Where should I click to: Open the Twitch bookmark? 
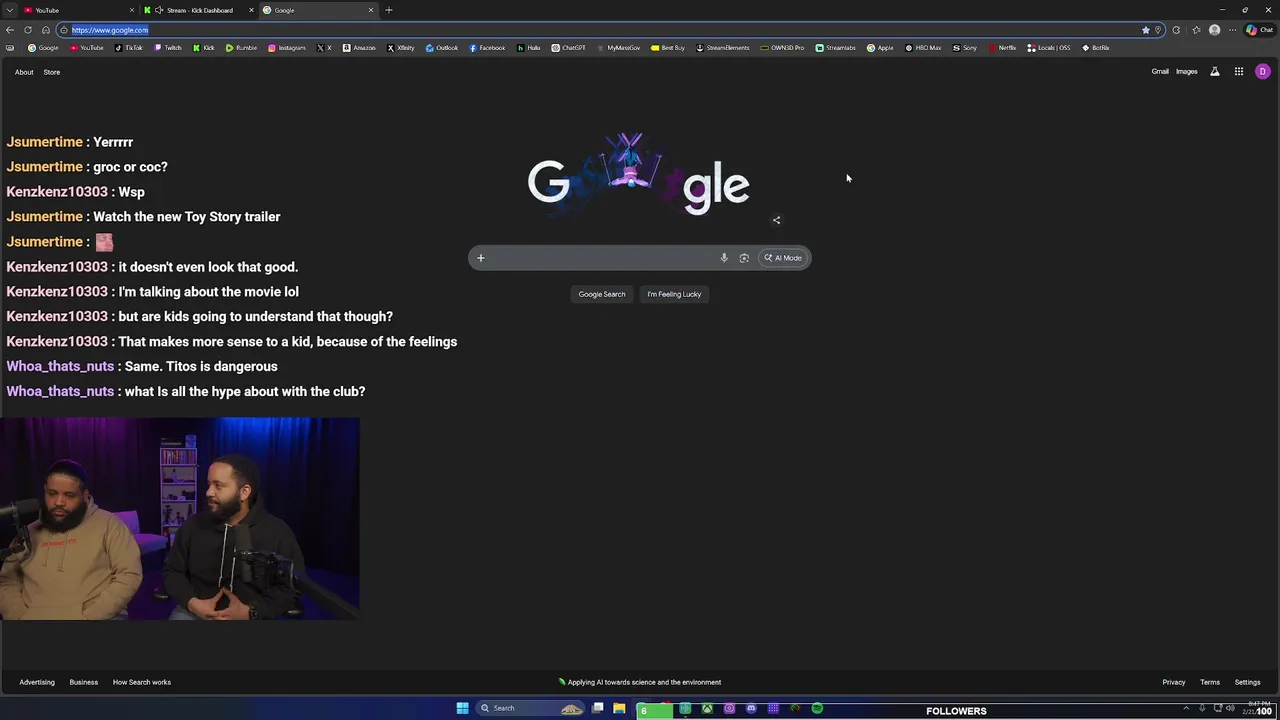(x=168, y=48)
